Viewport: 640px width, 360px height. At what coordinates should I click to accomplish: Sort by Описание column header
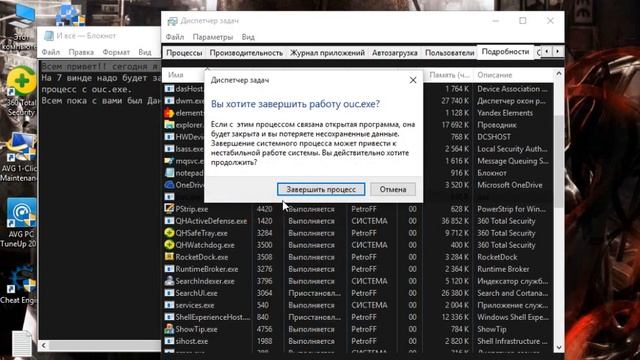pyautogui.click(x=495, y=75)
